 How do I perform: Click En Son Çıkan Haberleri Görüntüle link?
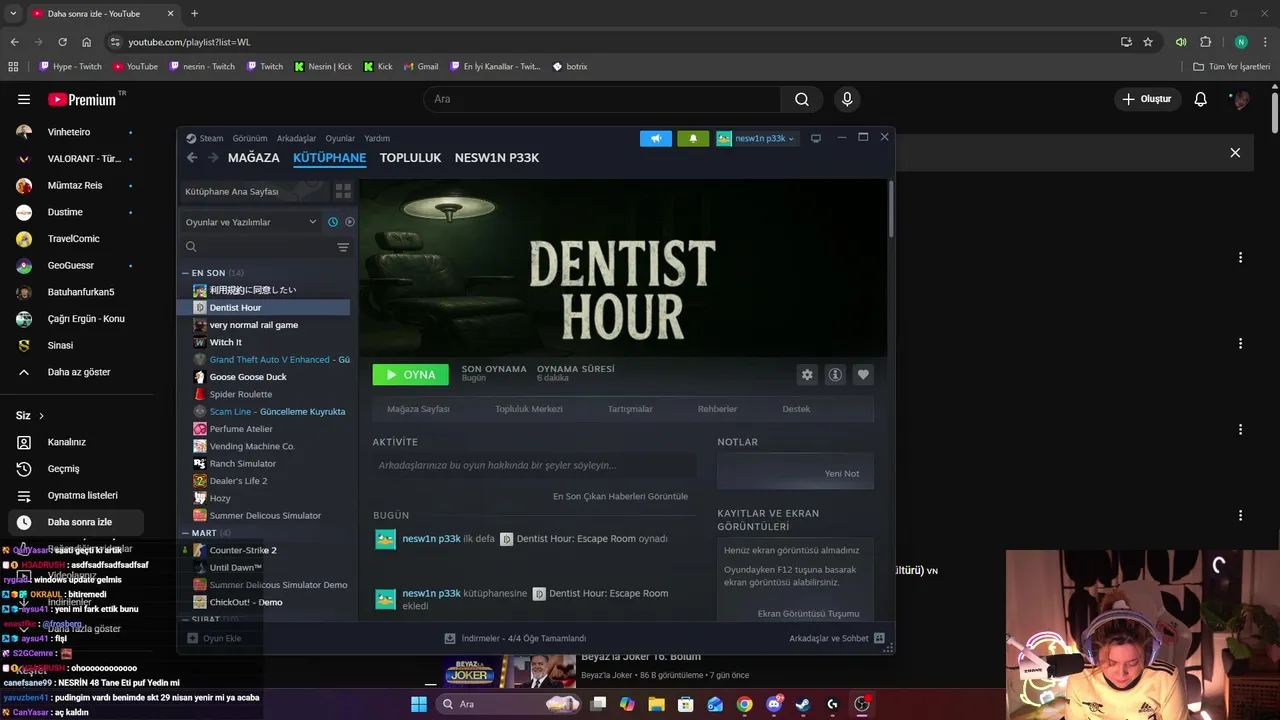[x=620, y=496]
